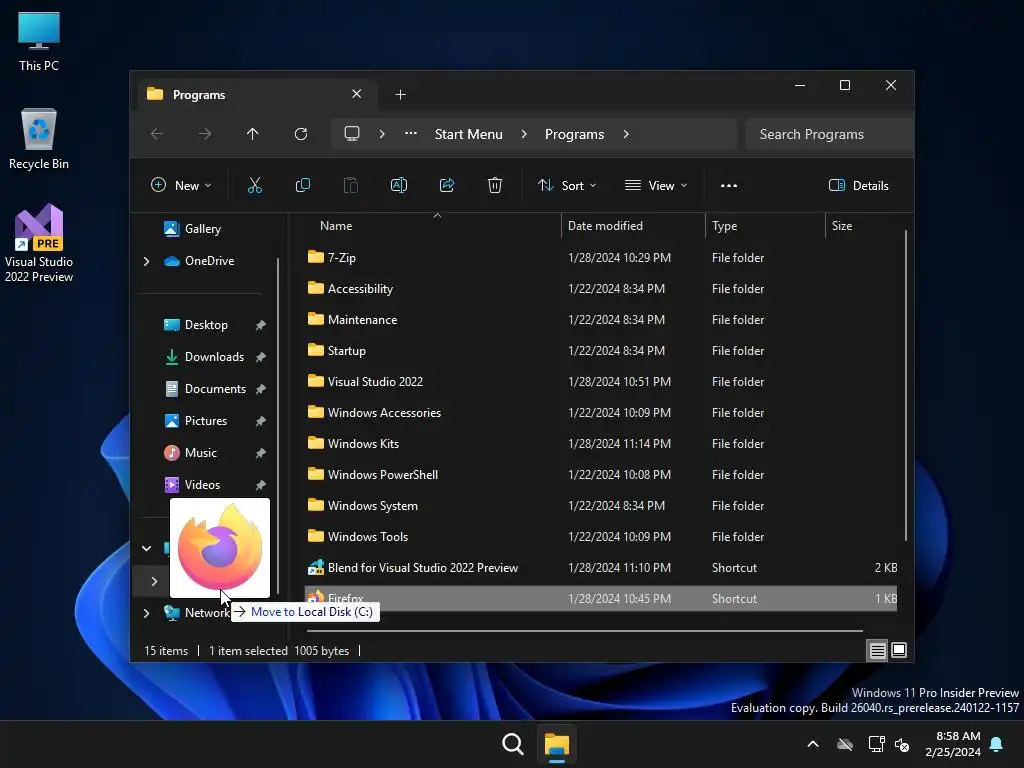This screenshot has width=1024, height=768.
Task: Click Start Menu breadcrumb
Action: 469,134
